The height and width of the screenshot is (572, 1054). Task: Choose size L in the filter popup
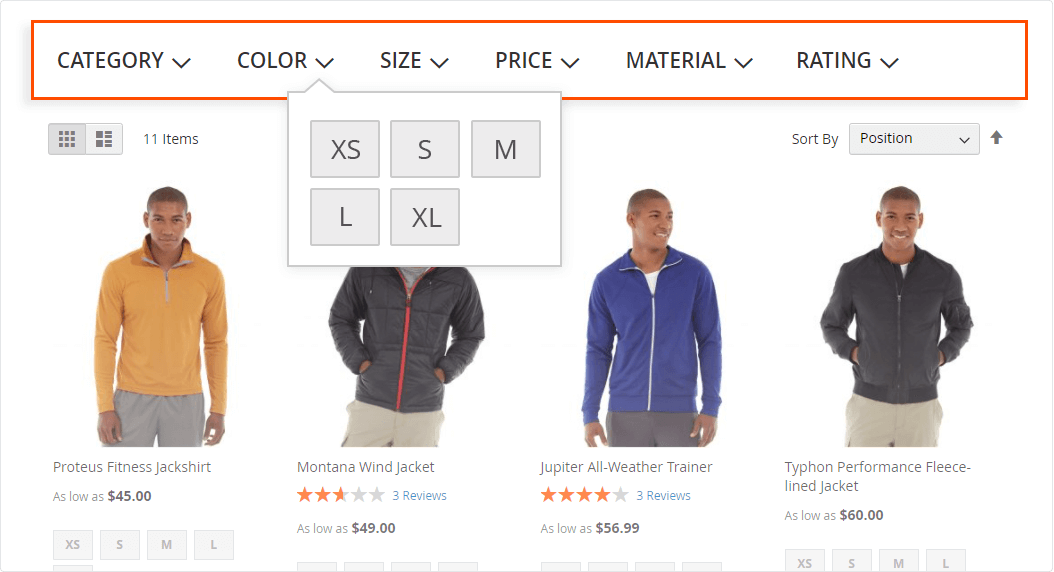(345, 217)
